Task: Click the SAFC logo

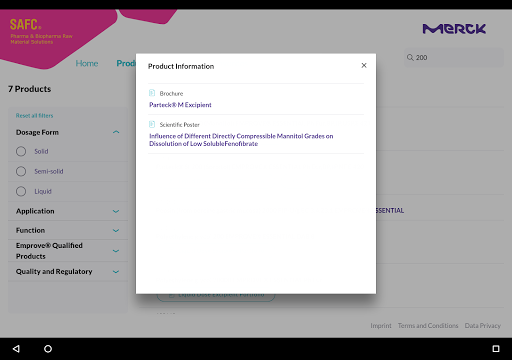Action: pos(25,25)
